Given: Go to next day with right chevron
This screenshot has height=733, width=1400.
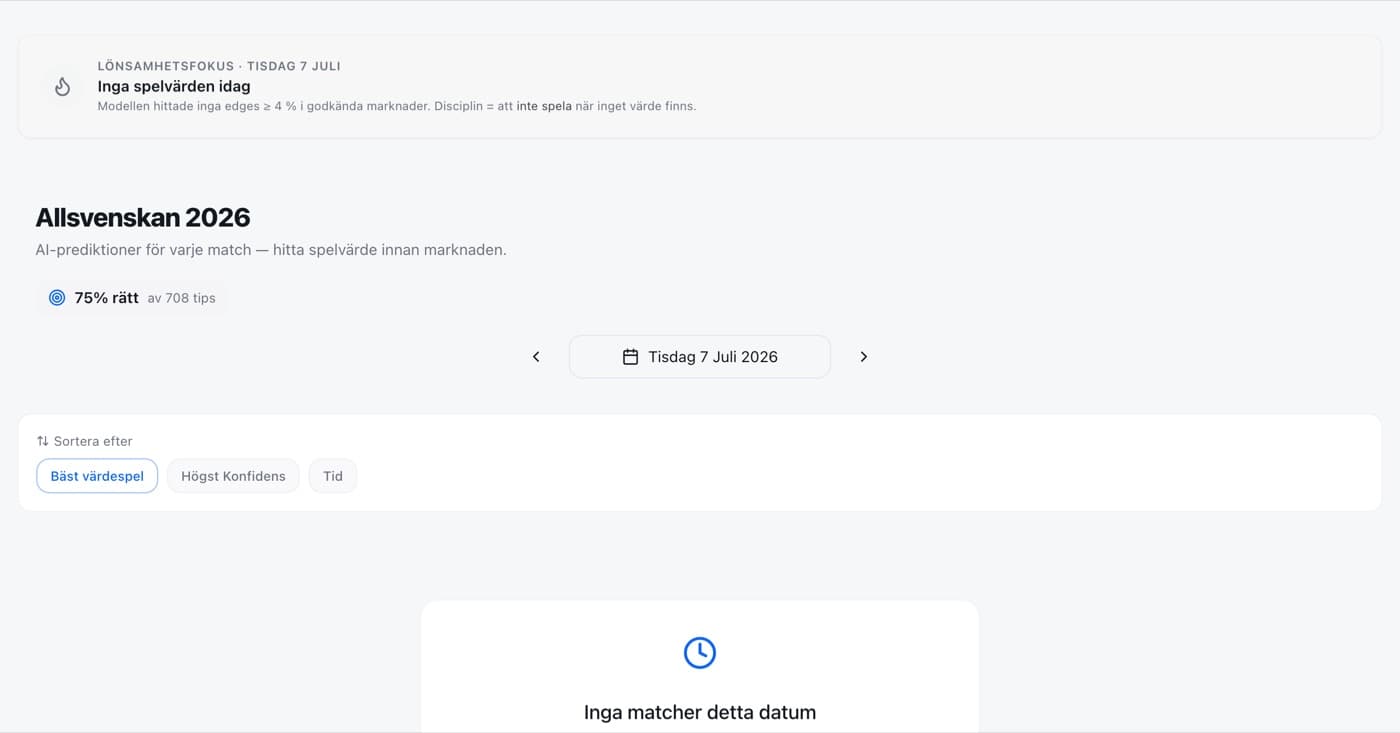Looking at the screenshot, I should click(864, 357).
